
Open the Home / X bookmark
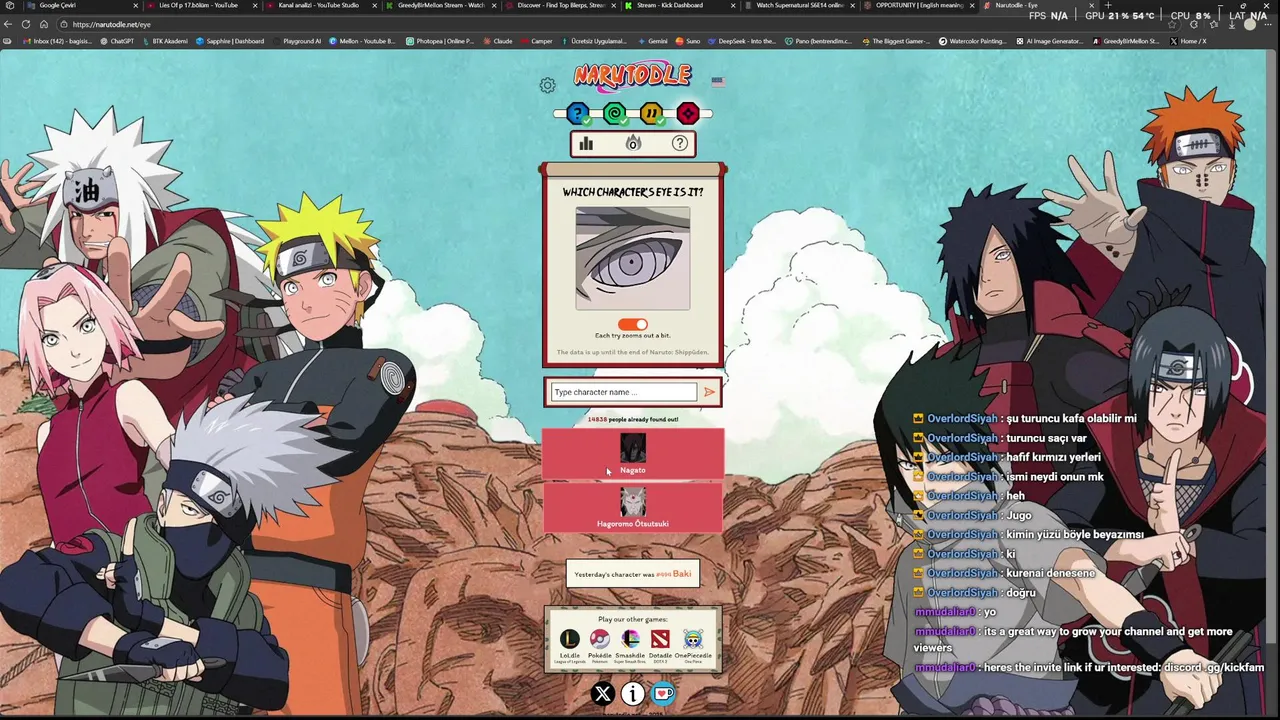click(1188, 41)
